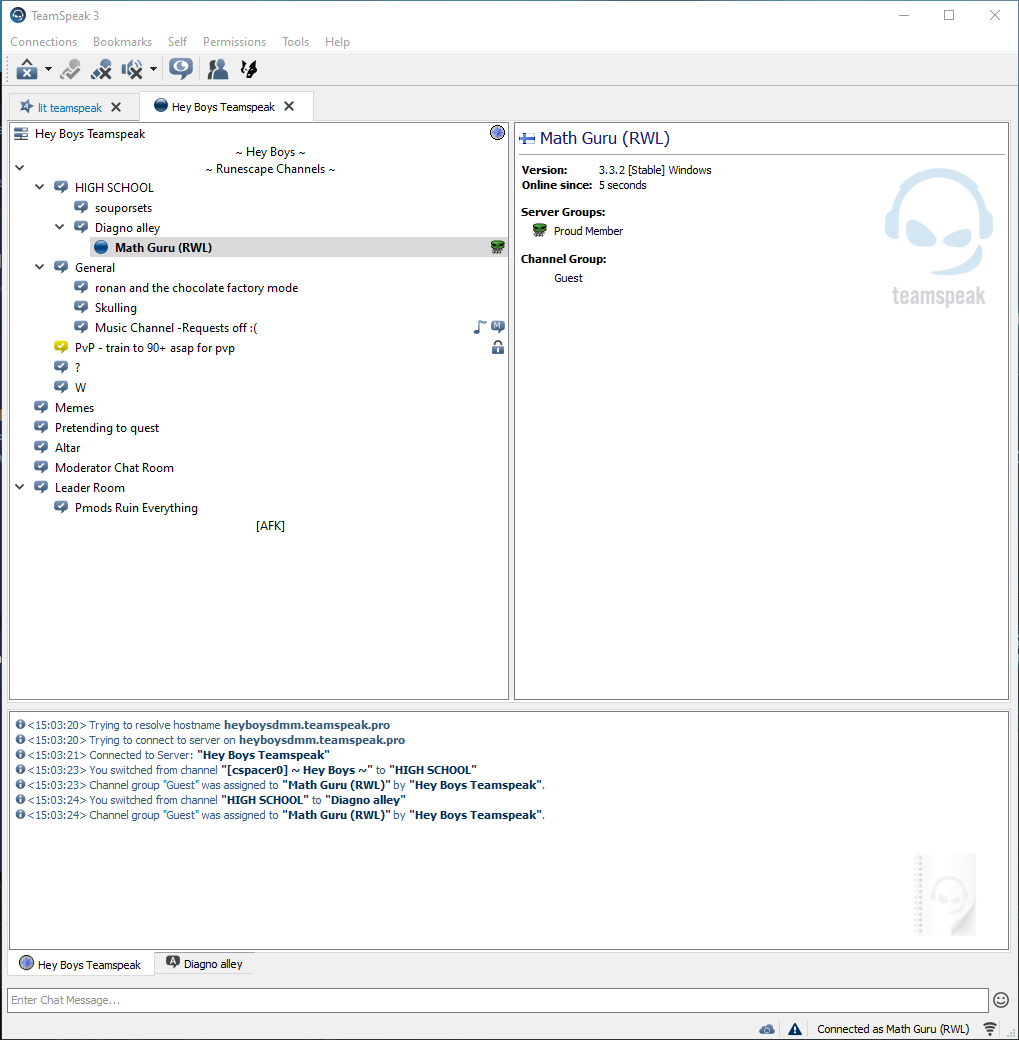This screenshot has width=1019, height=1040.
Task: Click the green skull badge beside Math Guru
Action: [498, 247]
